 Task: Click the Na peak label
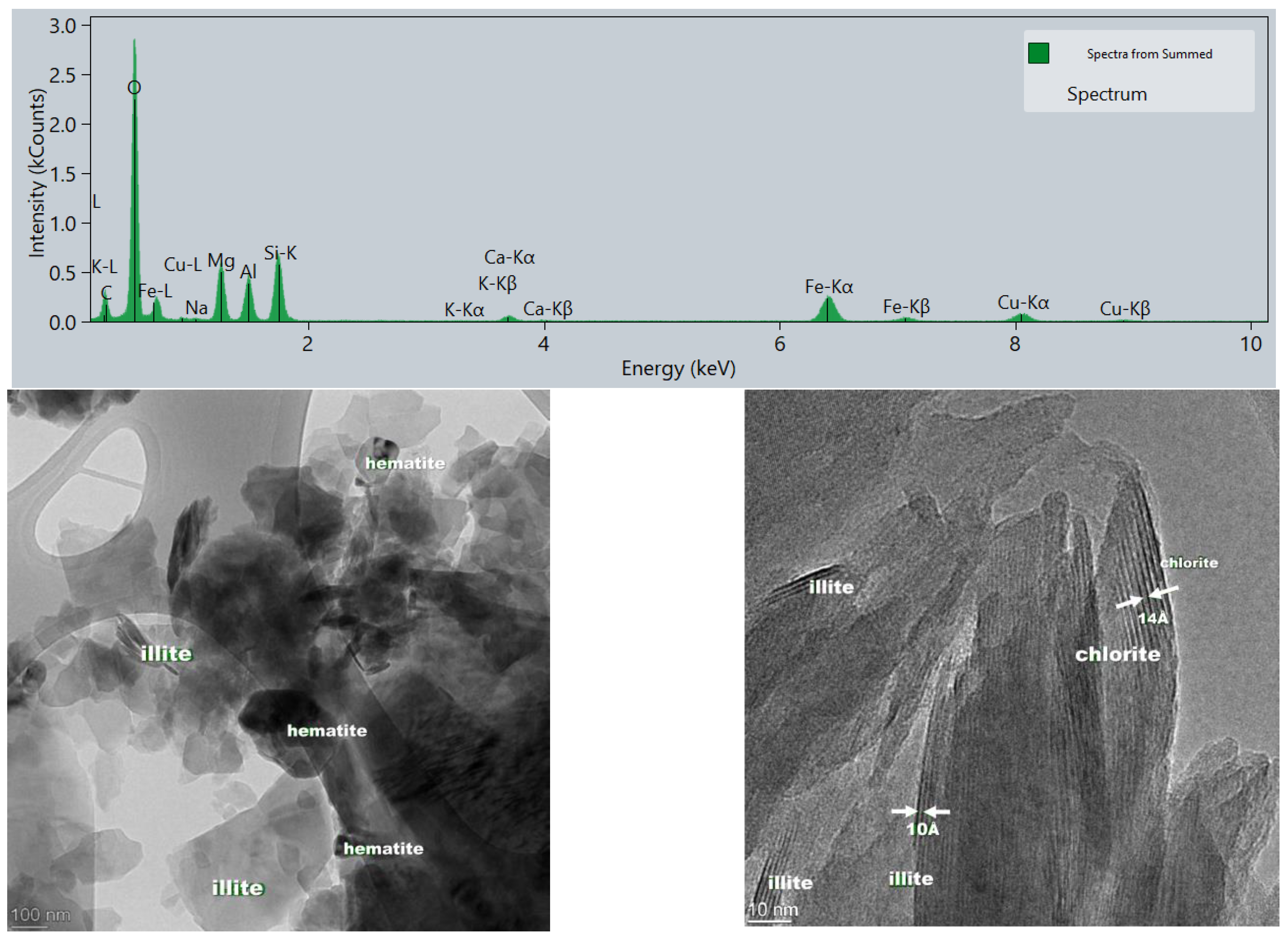[196, 308]
